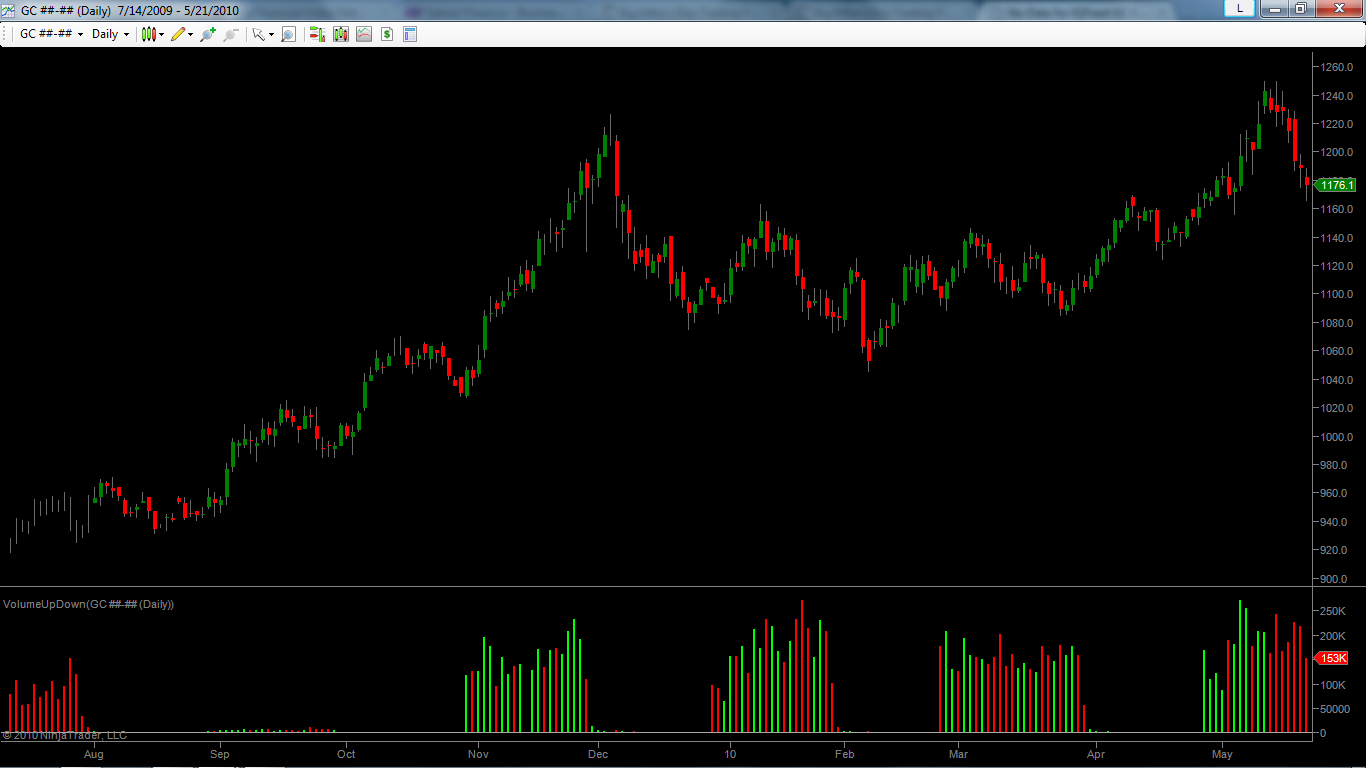Viewport: 1366px width, 768px height.
Task: Restore down the chart window
Action: [x=1300, y=8]
